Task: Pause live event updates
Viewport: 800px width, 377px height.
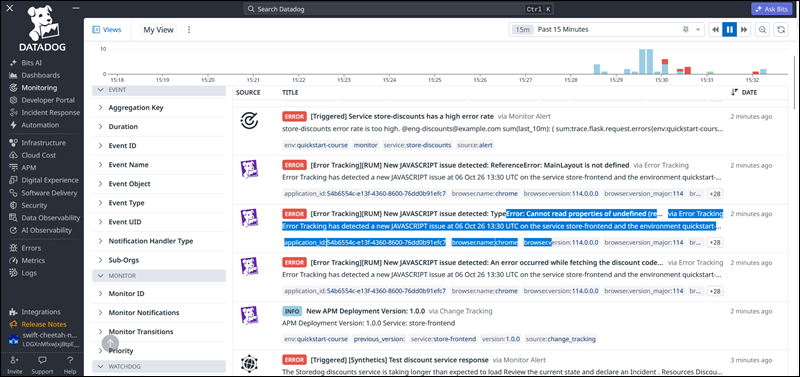Action: tap(730, 30)
